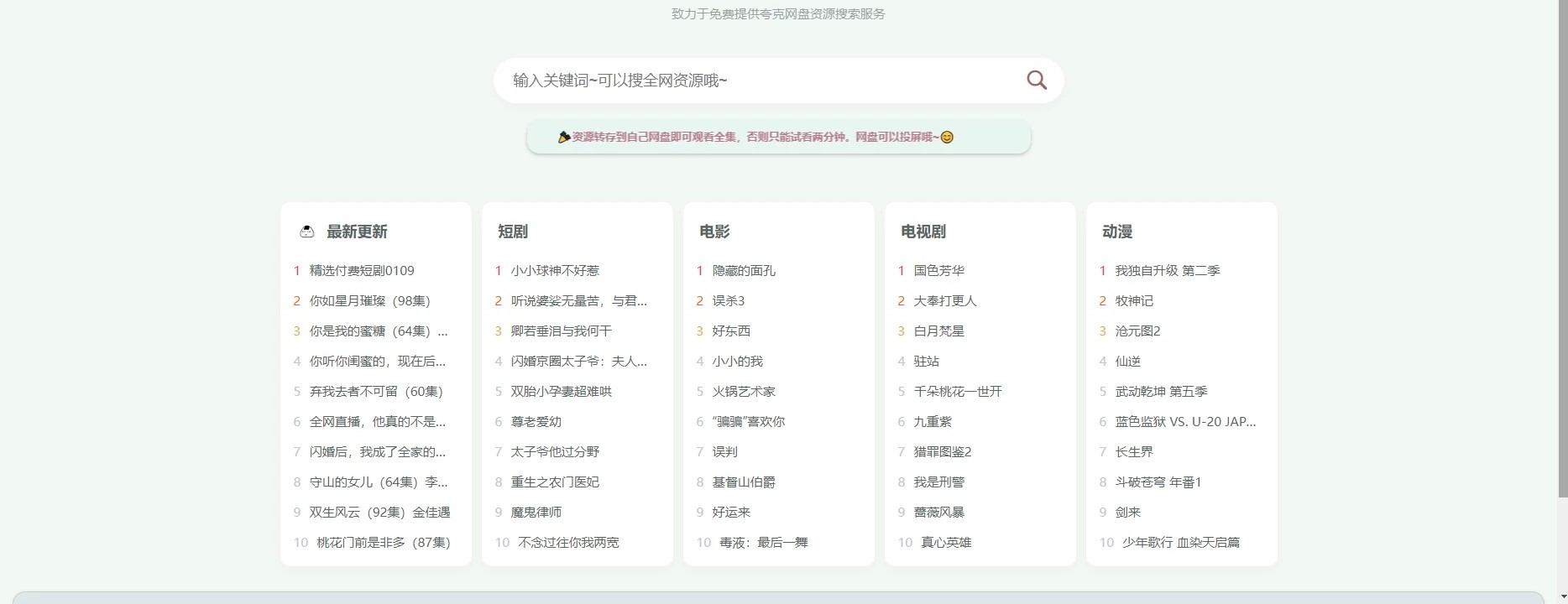Select the movie "骗骗"喜欢你
Viewport: 1568px width, 604px height.
[749, 422]
